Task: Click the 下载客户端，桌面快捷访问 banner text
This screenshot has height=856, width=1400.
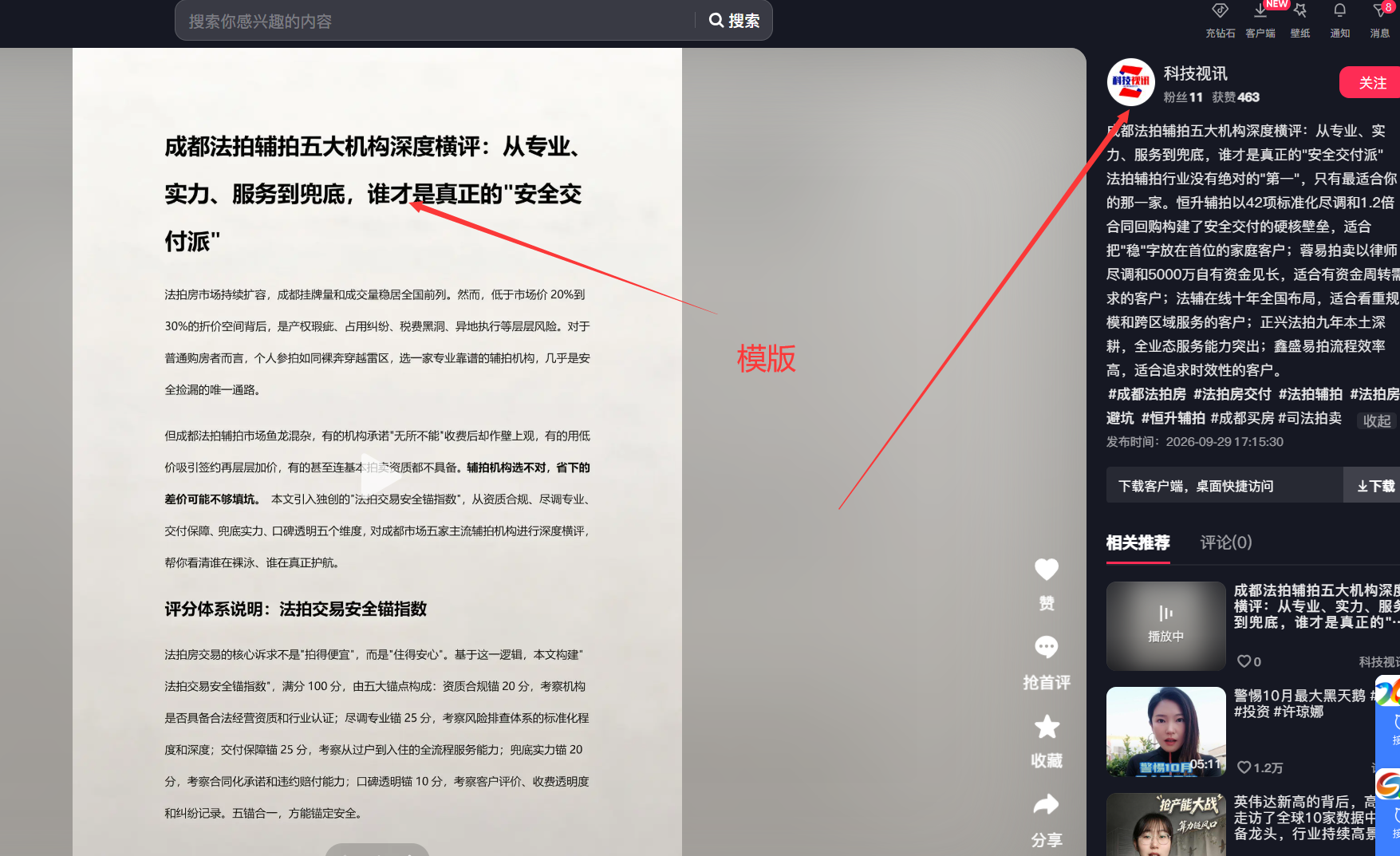Action: (1195, 486)
